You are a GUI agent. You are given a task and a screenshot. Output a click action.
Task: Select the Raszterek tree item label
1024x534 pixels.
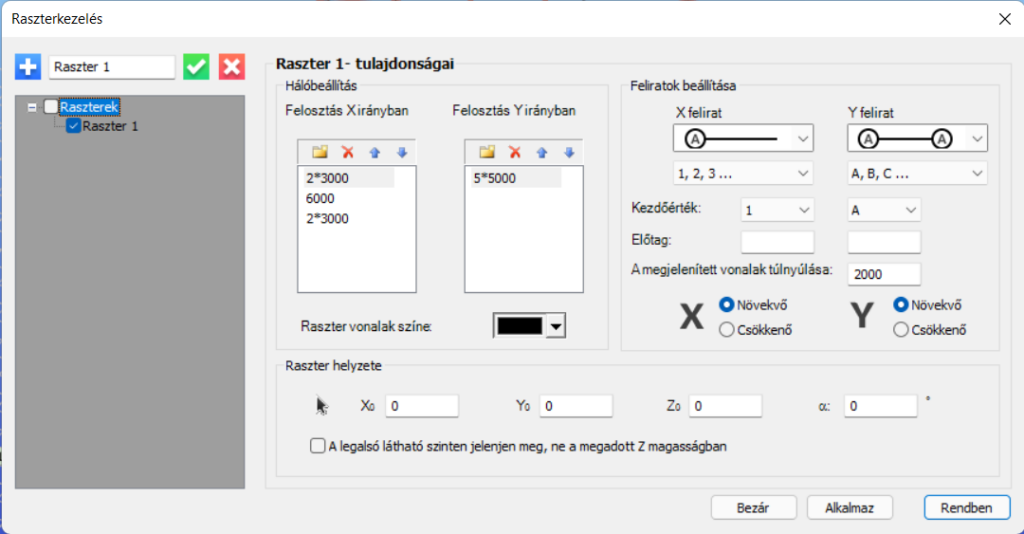click(x=89, y=106)
